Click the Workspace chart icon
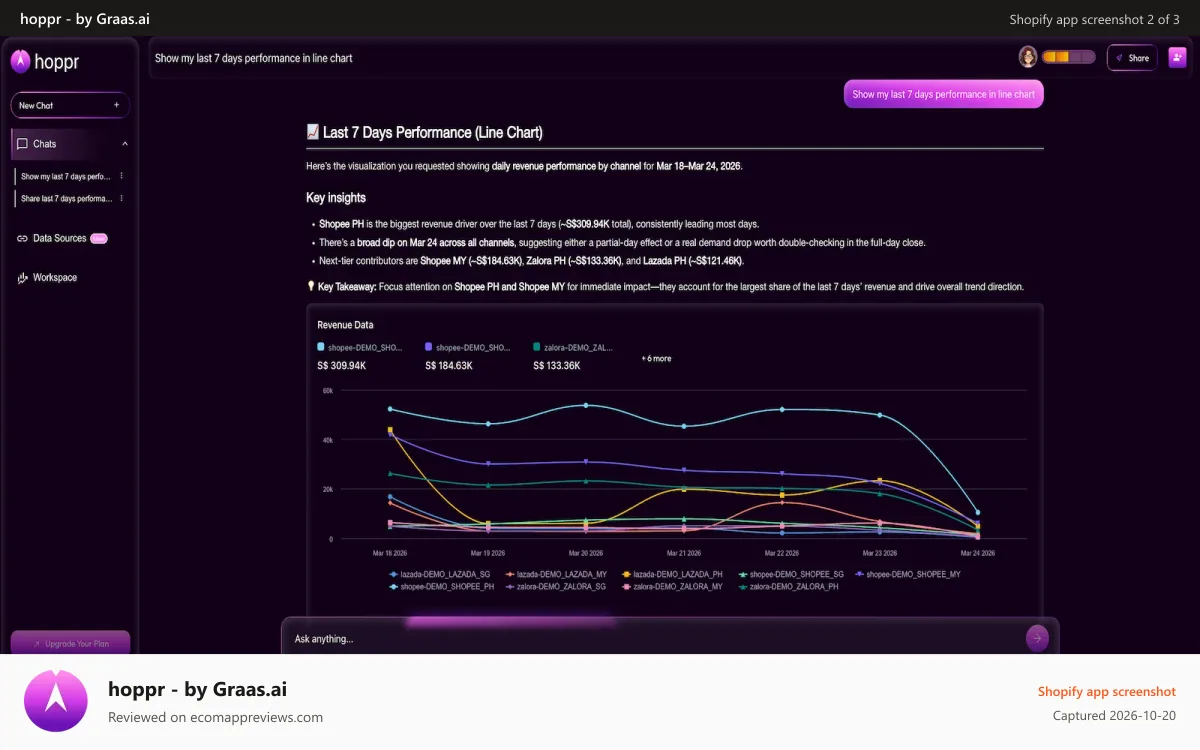This screenshot has height=750, width=1200. tap(22, 278)
